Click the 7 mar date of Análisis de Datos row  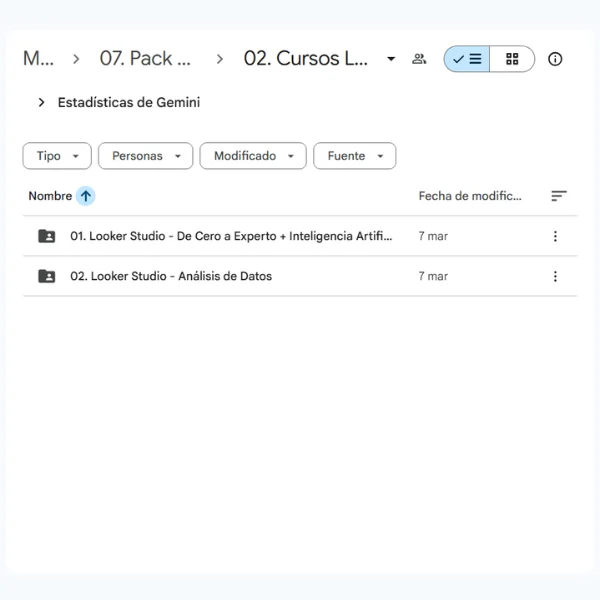(433, 276)
